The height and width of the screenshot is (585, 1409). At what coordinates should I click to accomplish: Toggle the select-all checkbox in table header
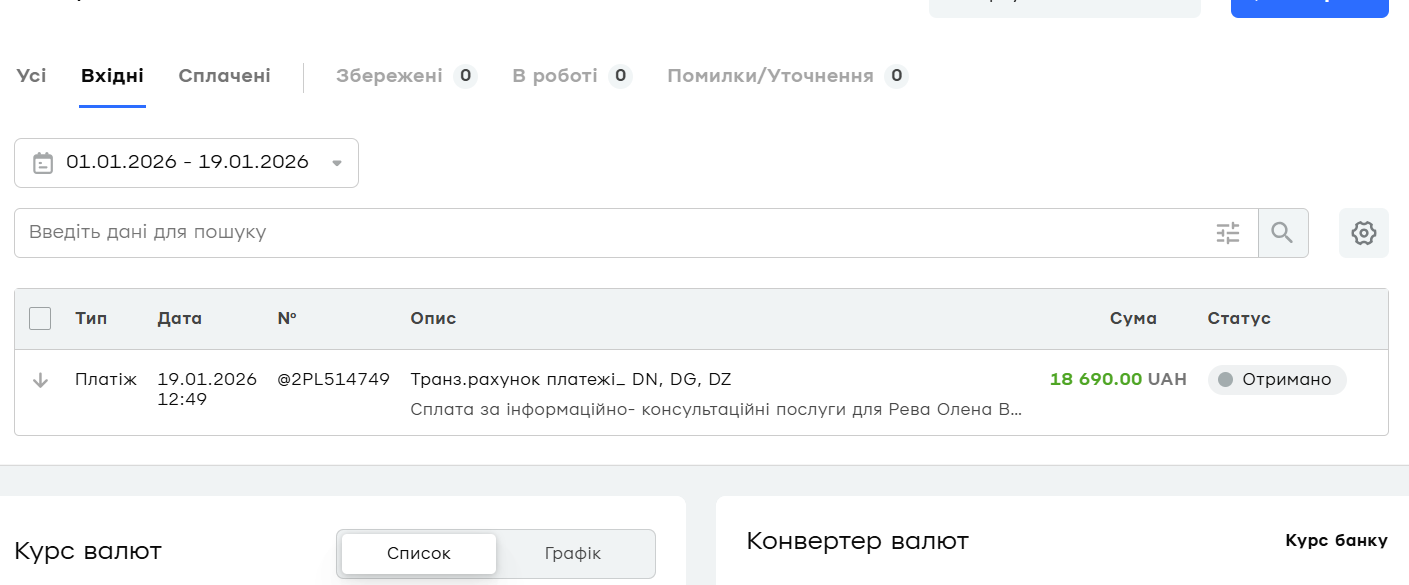point(40,319)
